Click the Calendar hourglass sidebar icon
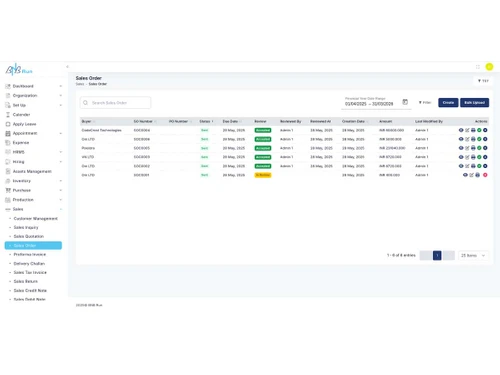 click(x=8, y=115)
